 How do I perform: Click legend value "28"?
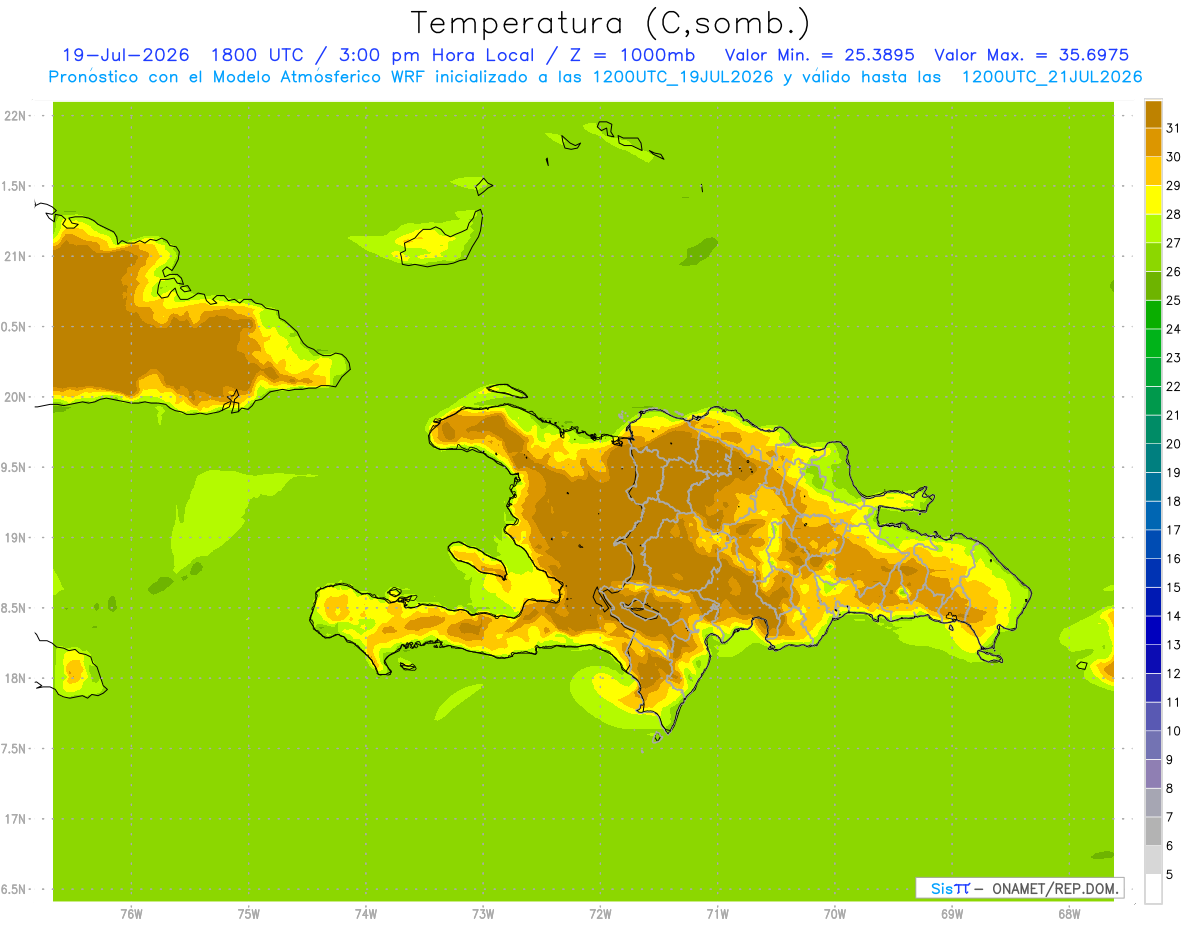(x=1173, y=214)
